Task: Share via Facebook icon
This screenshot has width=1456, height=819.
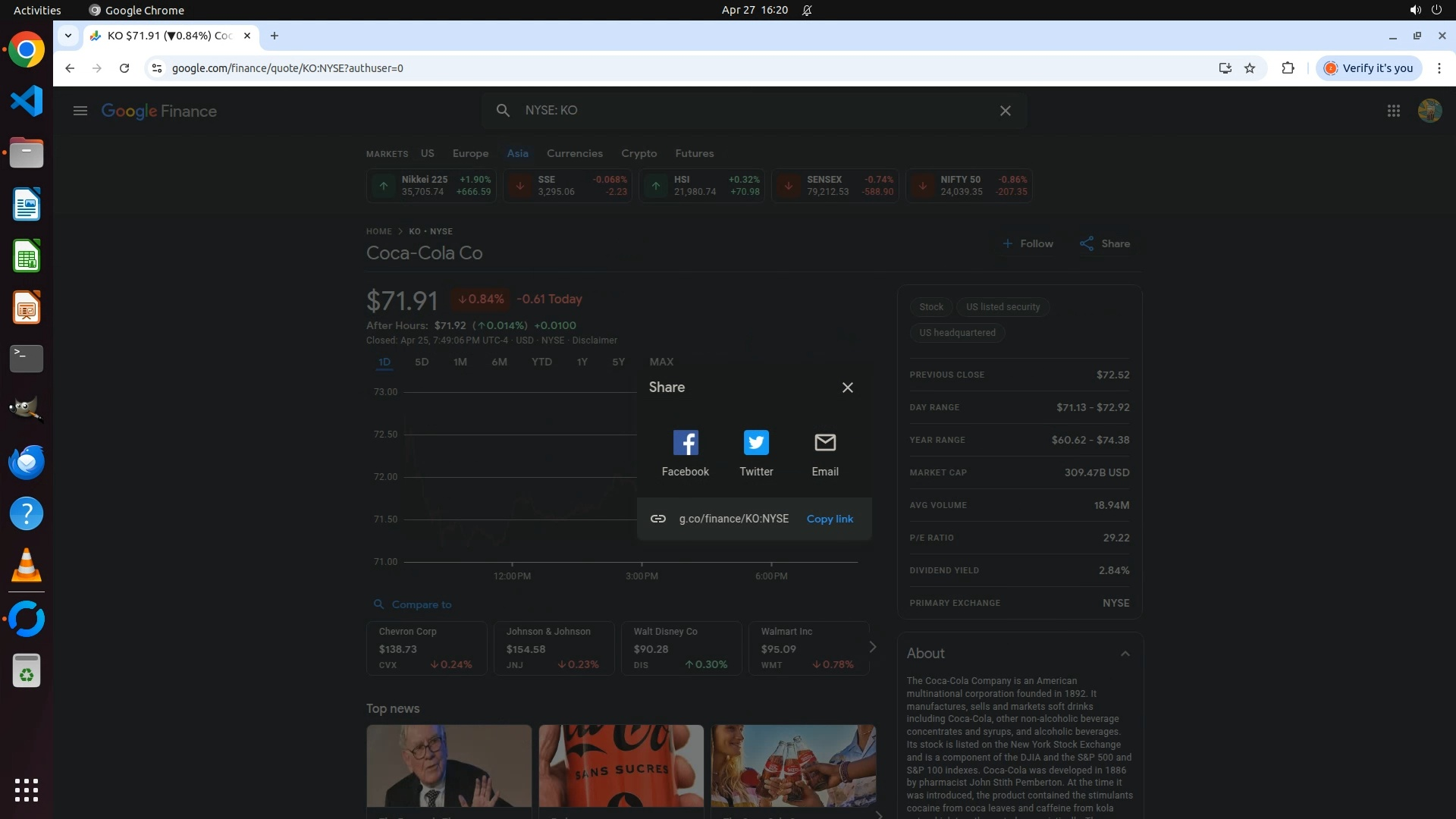Action: (685, 443)
